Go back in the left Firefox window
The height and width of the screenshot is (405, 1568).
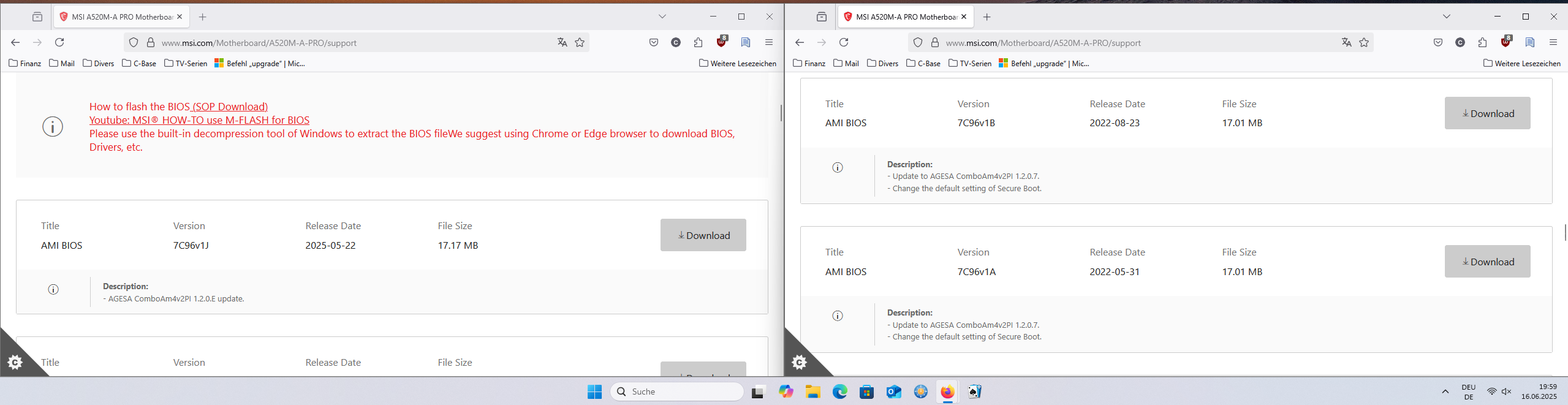(x=15, y=42)
